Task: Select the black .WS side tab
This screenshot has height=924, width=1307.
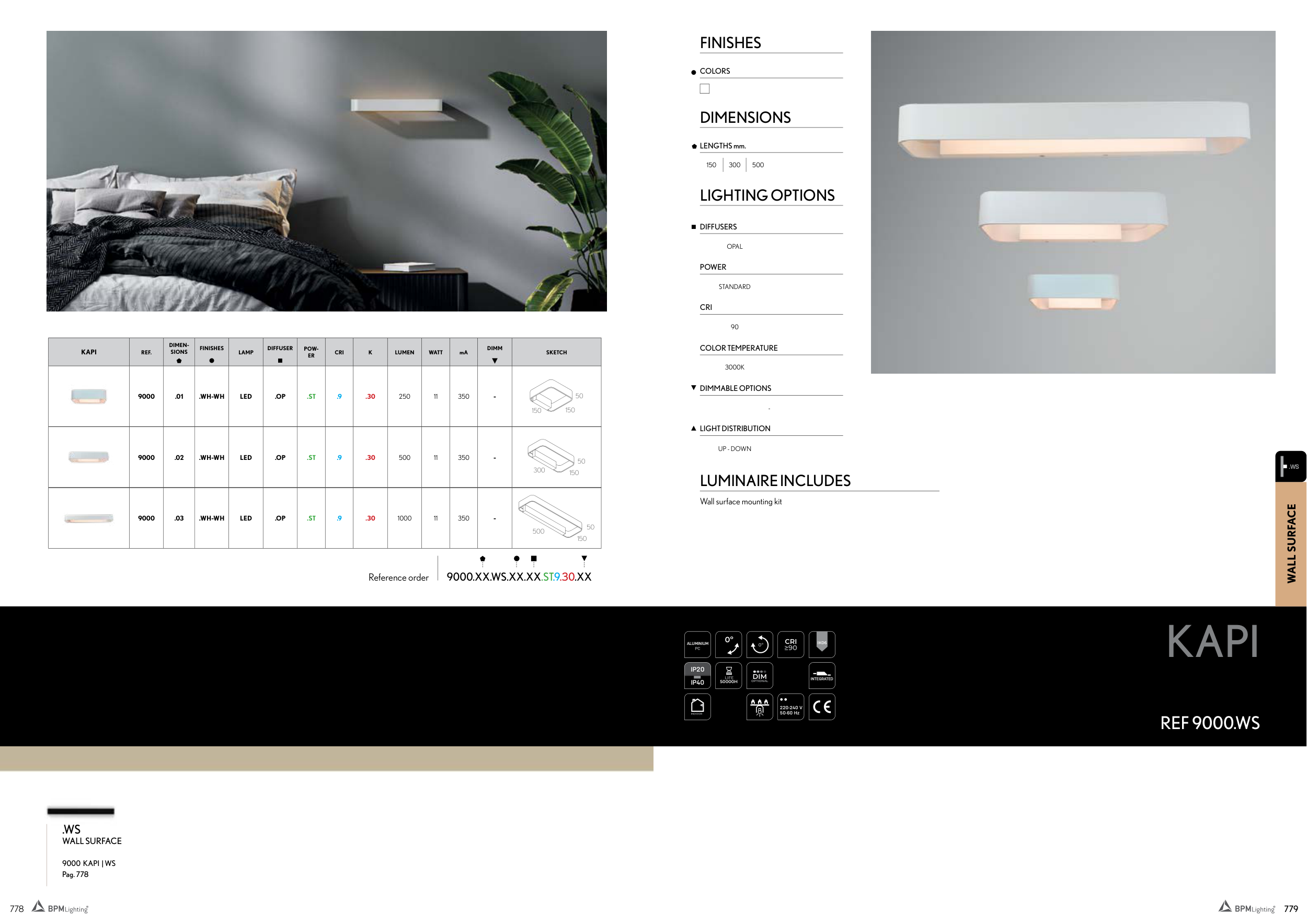Action: 1290,467
